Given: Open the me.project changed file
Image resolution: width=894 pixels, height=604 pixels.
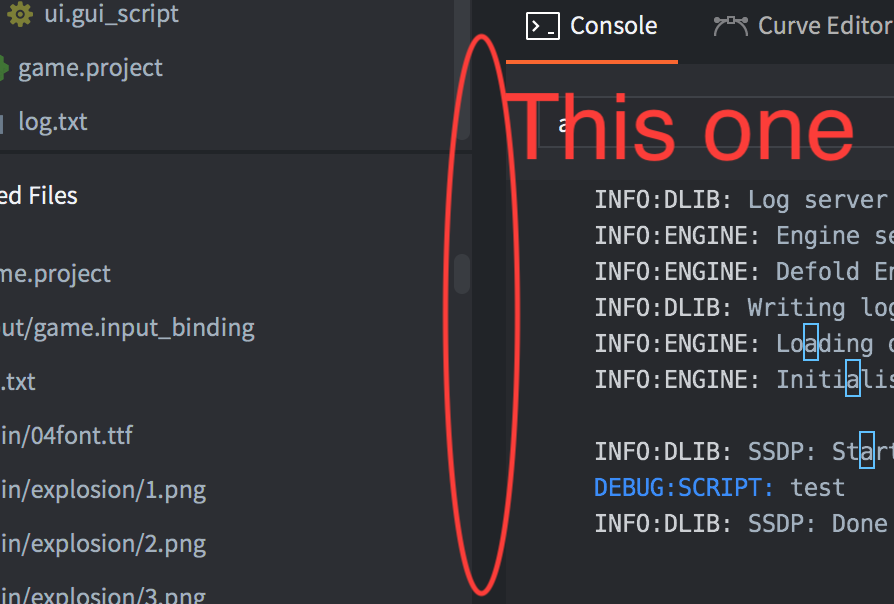Looking at the screenshot, I should click(55, 274).
